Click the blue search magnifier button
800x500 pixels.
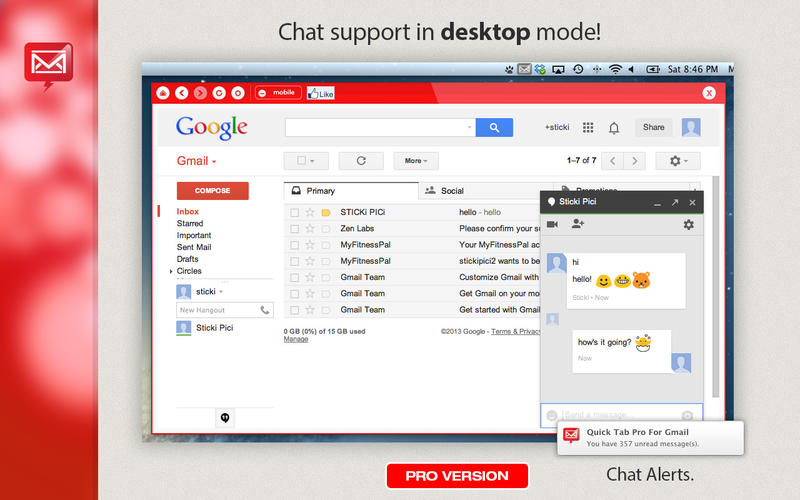(x=494, y=128)
